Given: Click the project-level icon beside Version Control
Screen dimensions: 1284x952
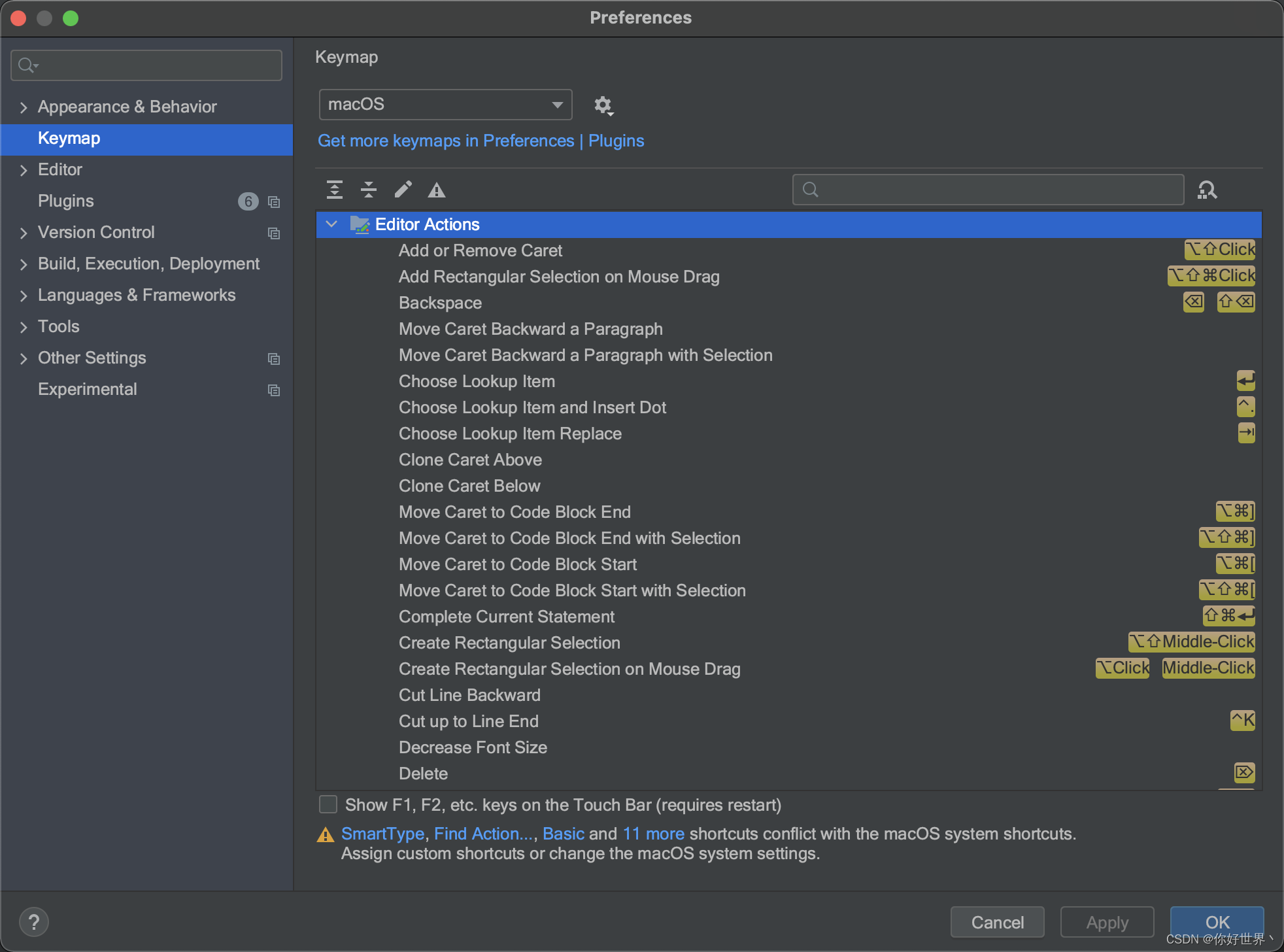Looking at the screenshot, I should (x=274, y=233).
